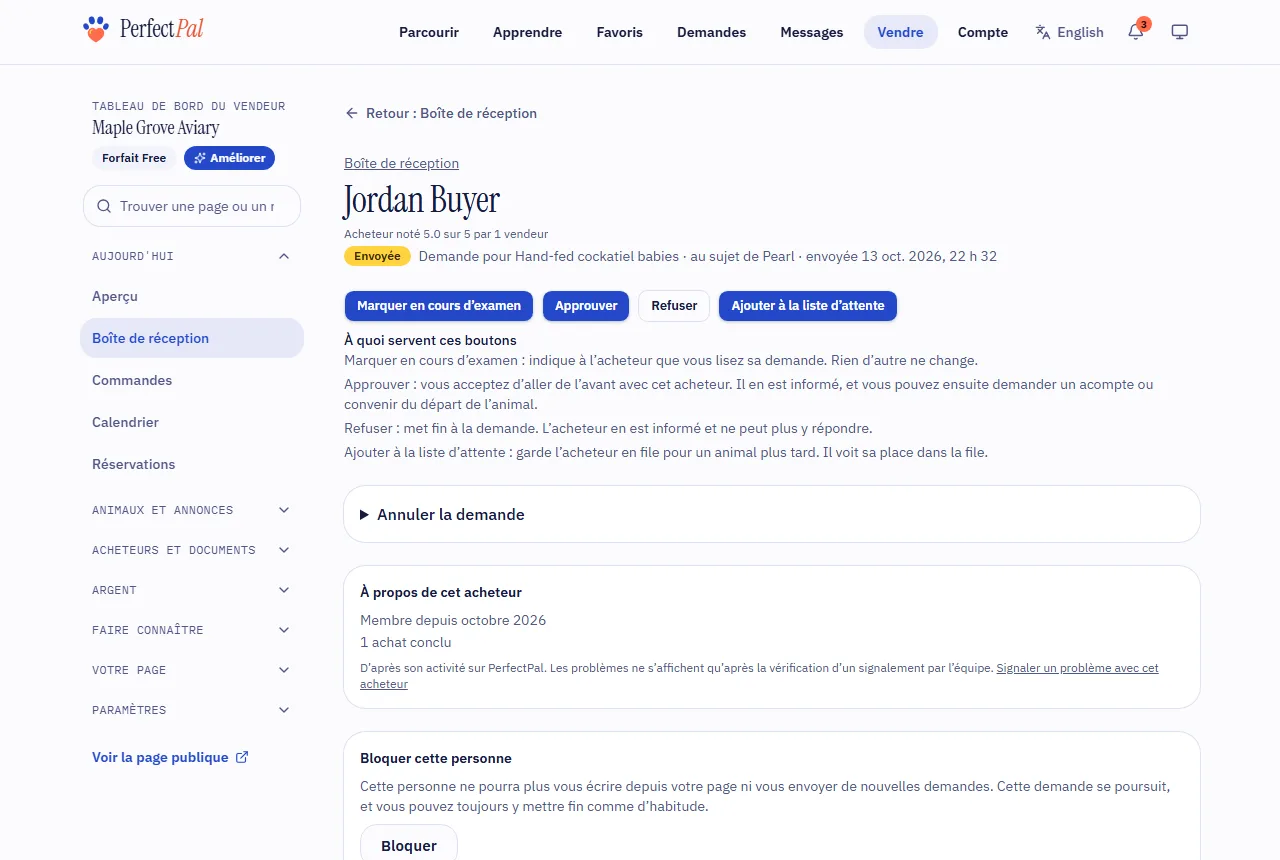The image size is (1280, 860).
Task: Click the Approuver button
Action: 586,306
